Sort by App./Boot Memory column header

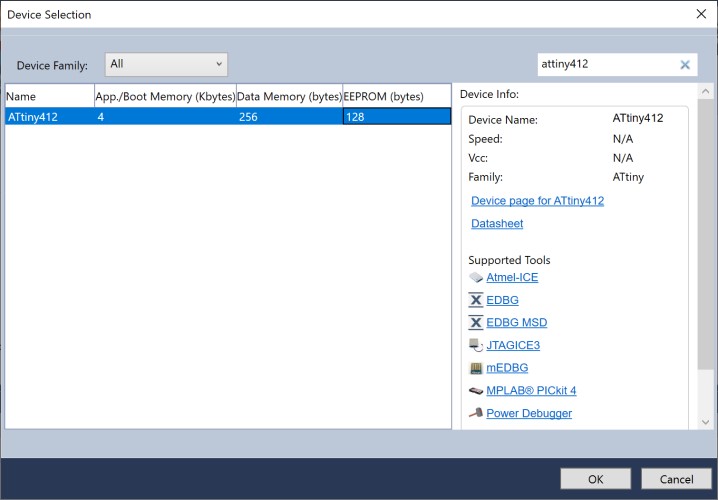coord(165,96)
